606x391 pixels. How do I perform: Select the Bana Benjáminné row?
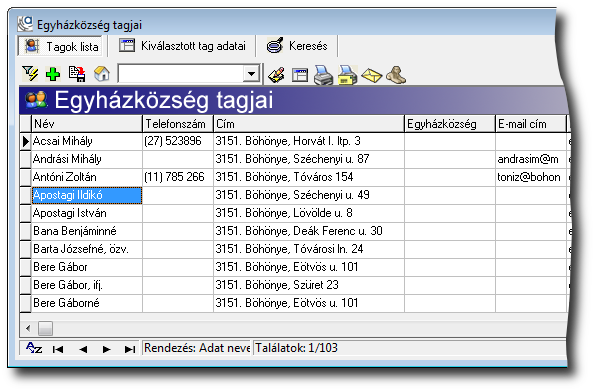click(293, 231)
